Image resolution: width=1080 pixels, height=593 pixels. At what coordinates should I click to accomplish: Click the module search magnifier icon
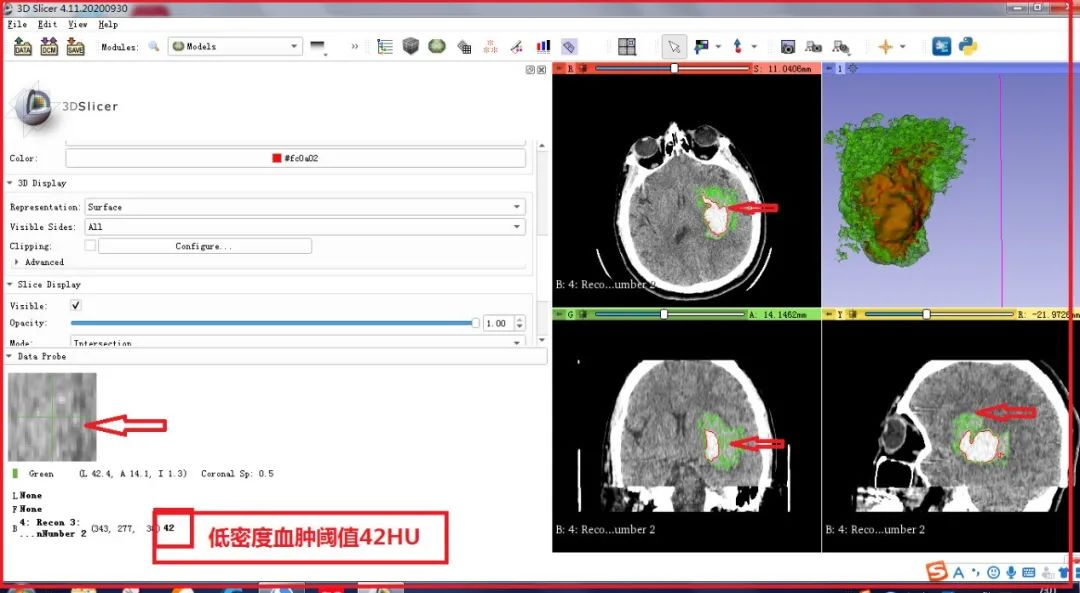pyautogui.click(x=154, y=46)
